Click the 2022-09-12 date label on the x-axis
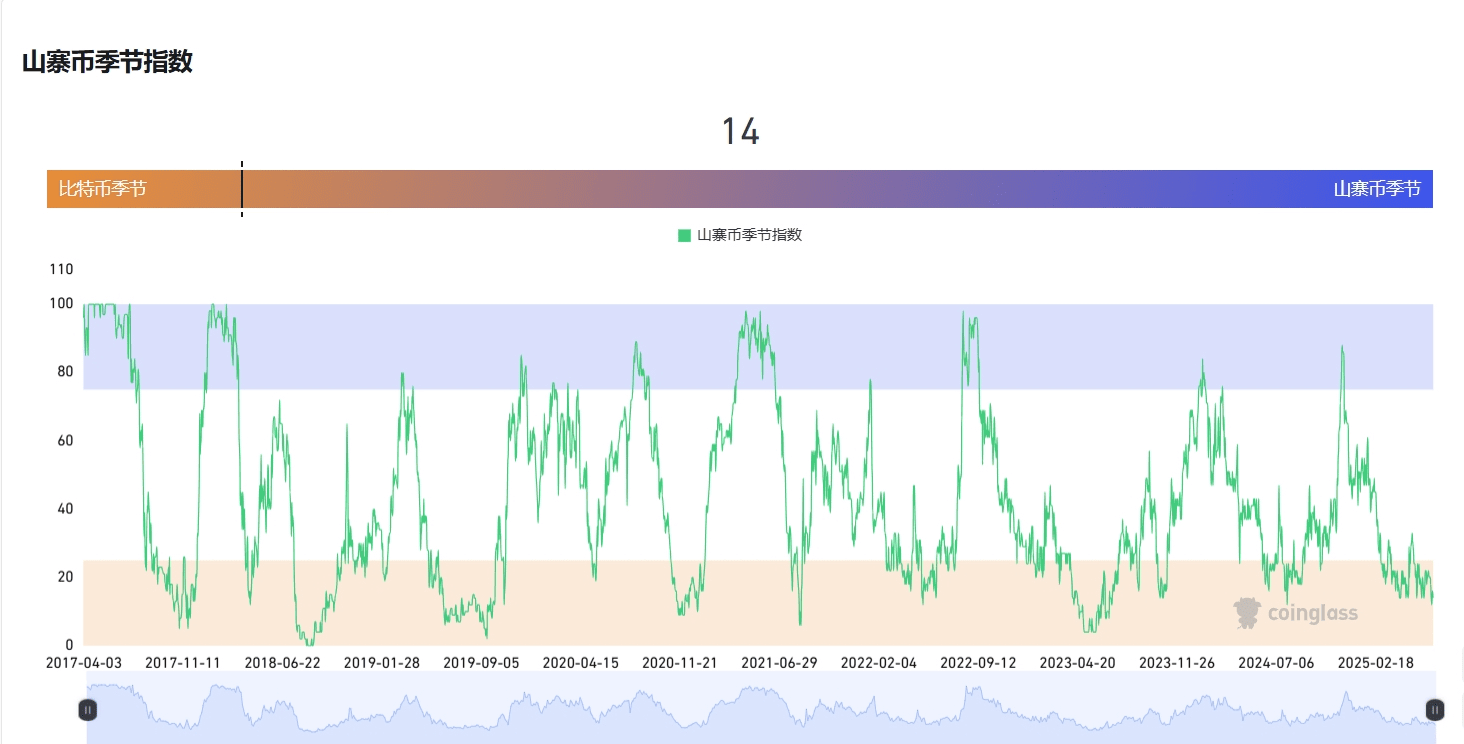 (x=978, y=663)
